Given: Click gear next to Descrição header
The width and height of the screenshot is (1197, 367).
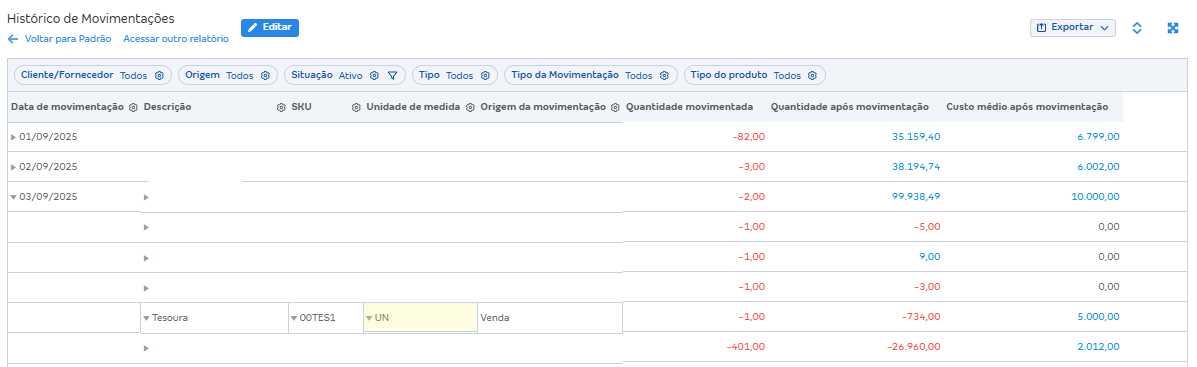Looking at the screenshot, I should point(281,108).
